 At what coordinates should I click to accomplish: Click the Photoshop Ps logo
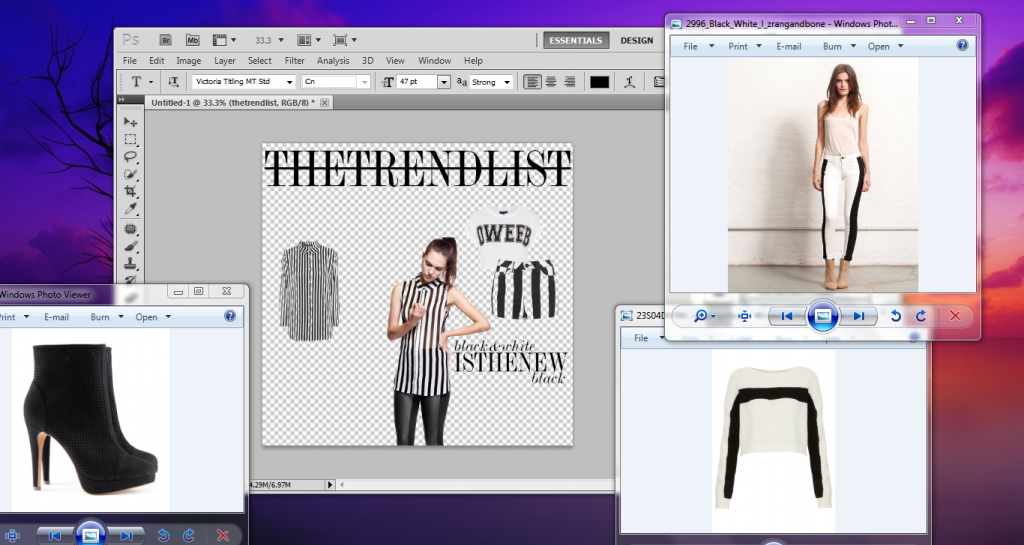(131, 40)
